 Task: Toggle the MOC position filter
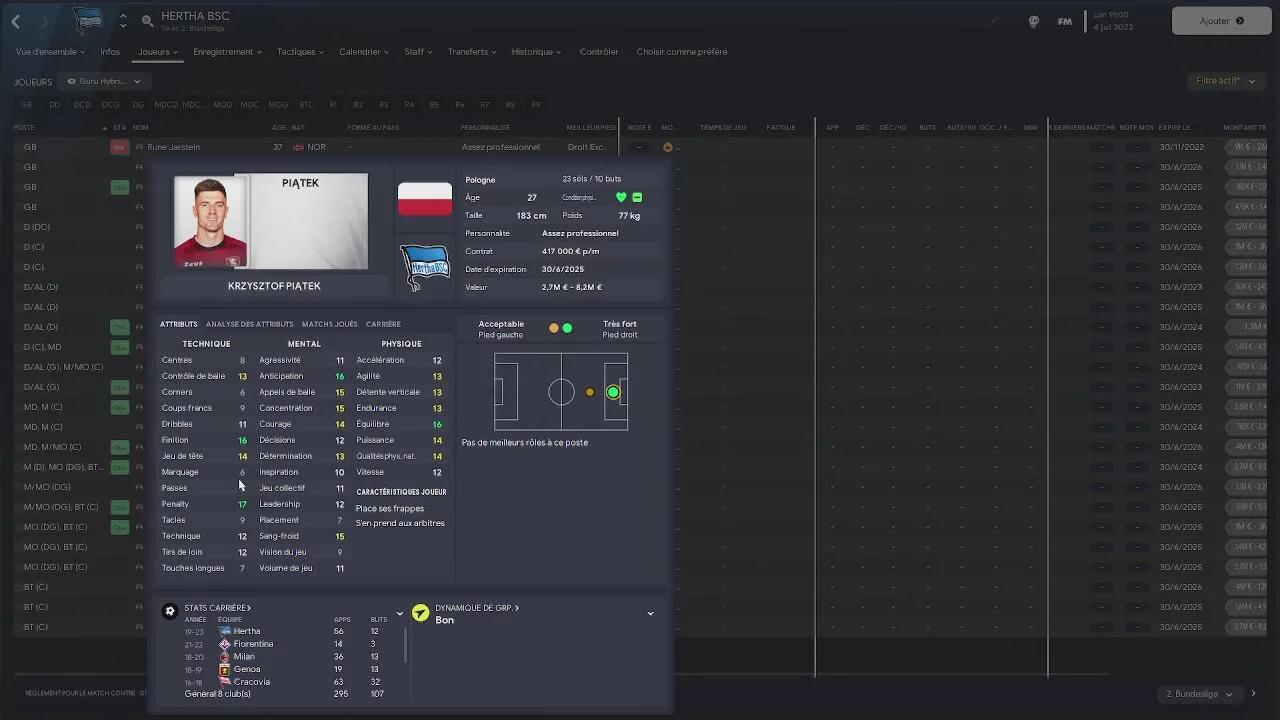250,104
